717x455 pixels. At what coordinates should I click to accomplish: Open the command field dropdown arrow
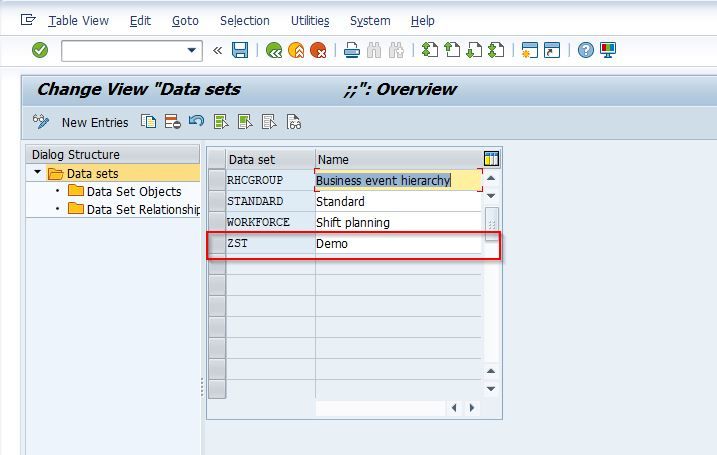192,50
